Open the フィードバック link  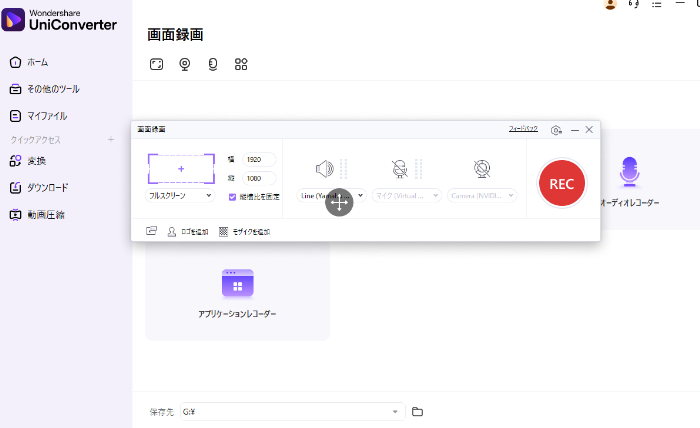click(x=523, y=129)
